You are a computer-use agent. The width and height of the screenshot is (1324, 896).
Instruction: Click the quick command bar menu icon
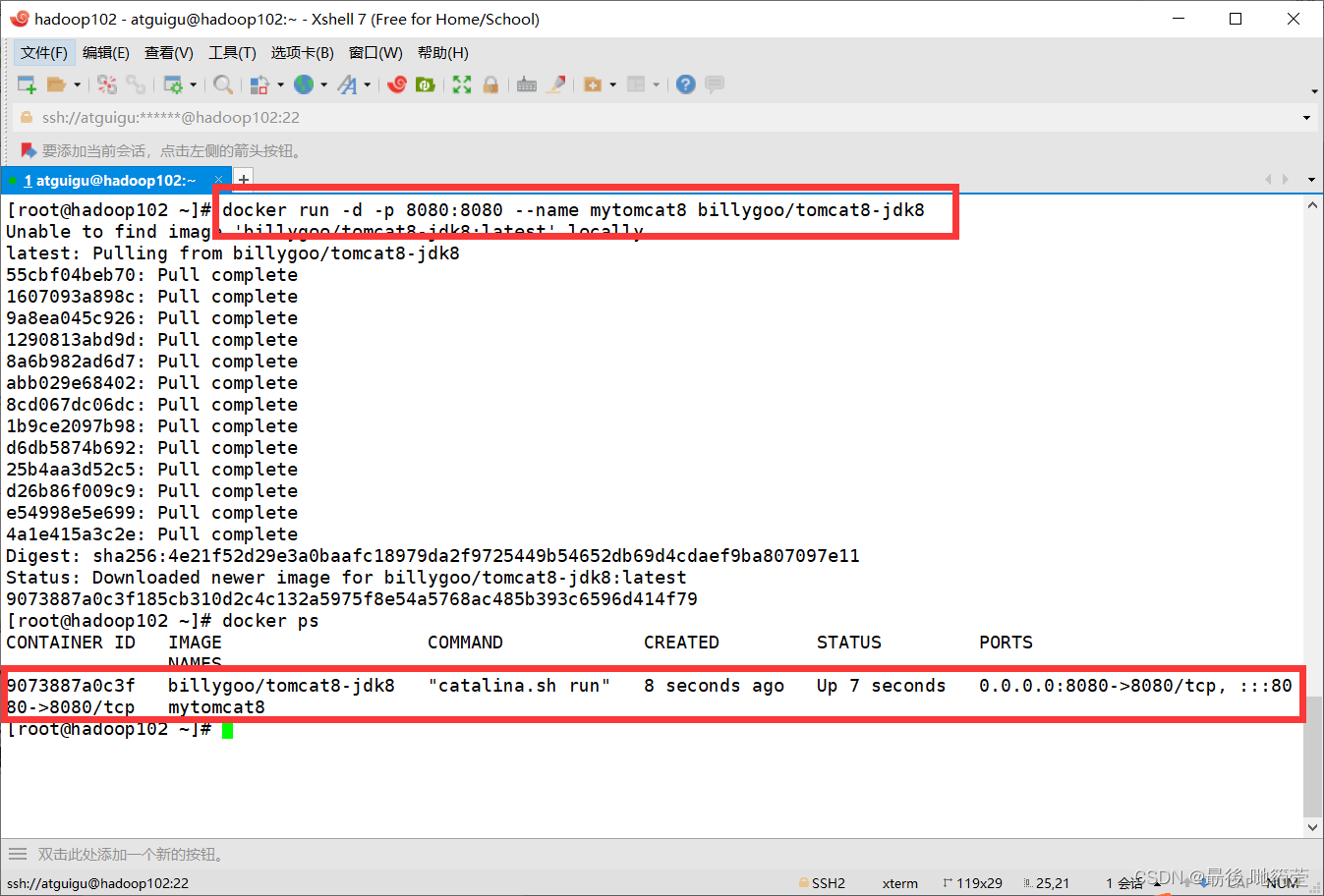click(18, 854)
